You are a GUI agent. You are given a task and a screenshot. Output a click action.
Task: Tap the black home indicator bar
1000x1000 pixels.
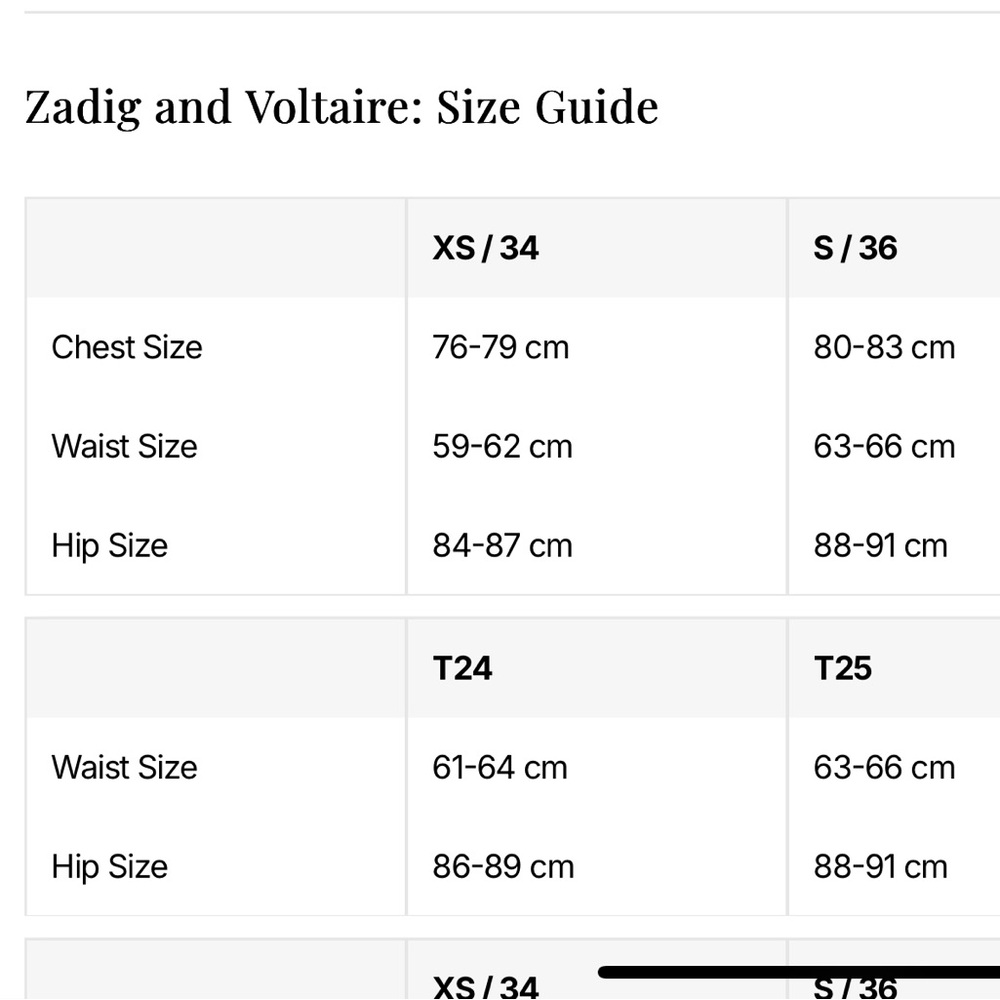(x=798, y=973)
